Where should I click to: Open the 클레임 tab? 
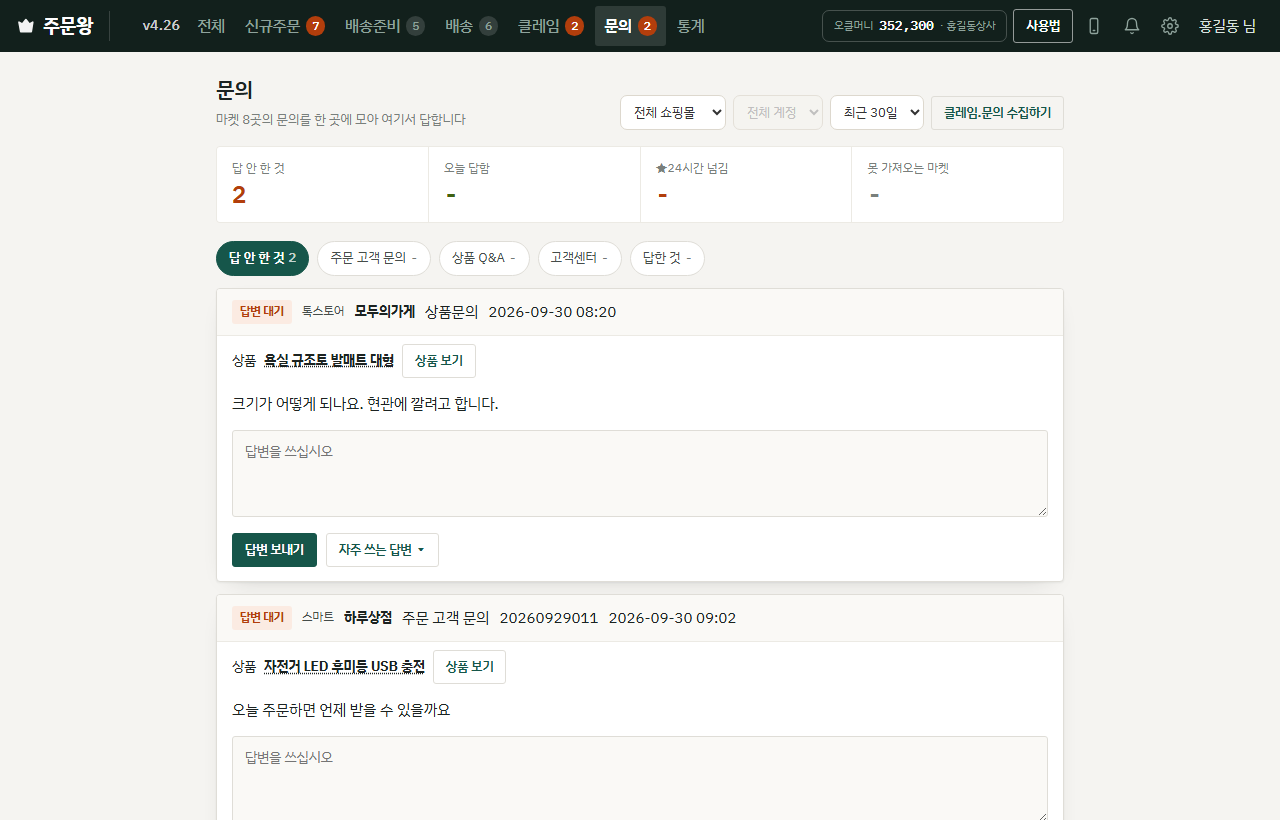pyautogui.click(x=551, y=26)
